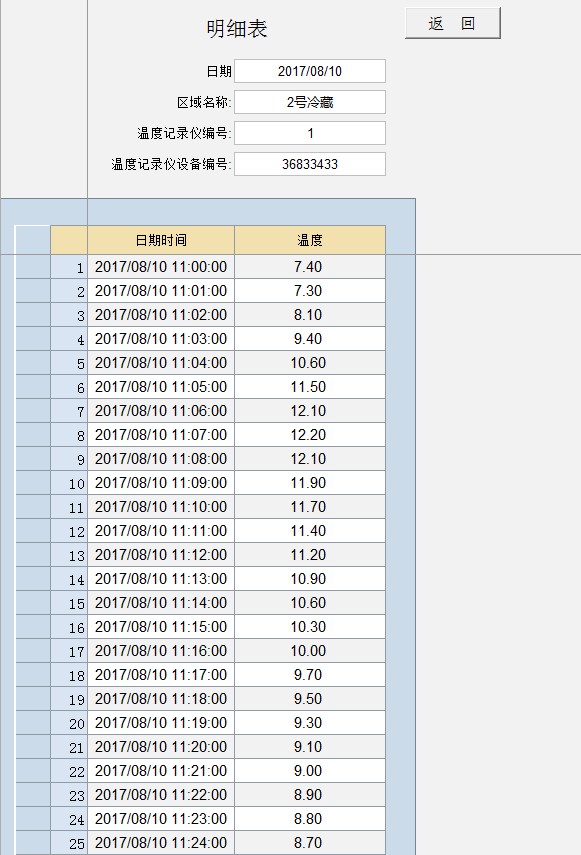Select the temperature cell 7.30
The image size is (581, 855).
310,291
